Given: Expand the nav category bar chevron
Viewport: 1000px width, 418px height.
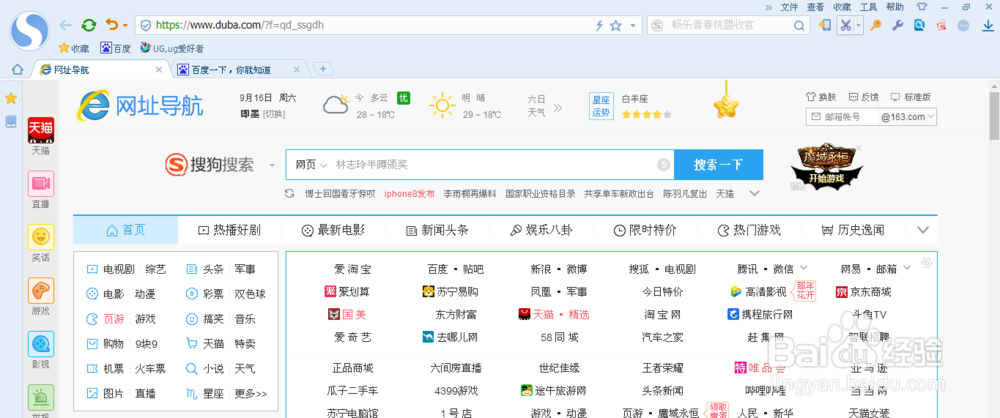Looking at the screenshot, I should 923,230.
